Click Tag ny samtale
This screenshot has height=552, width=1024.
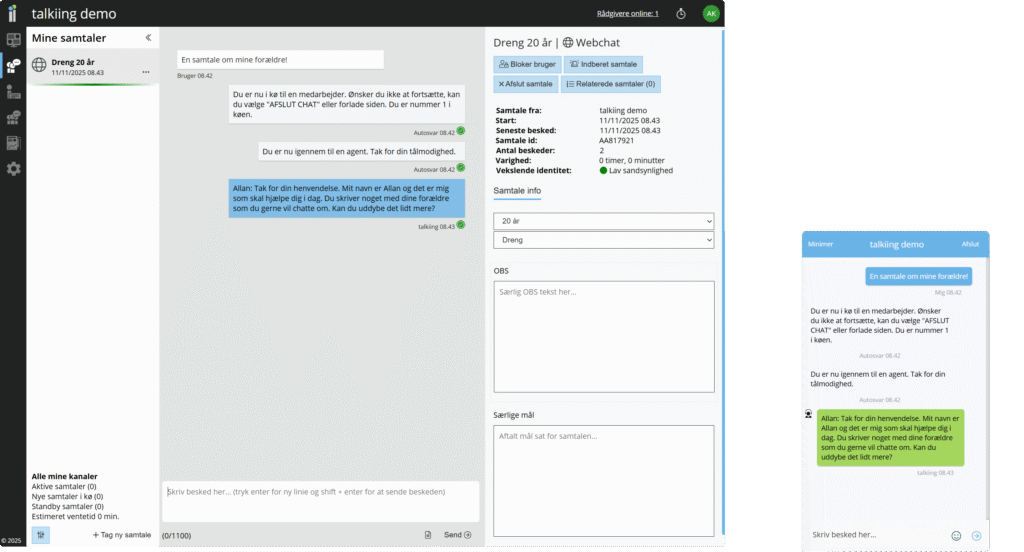[121, 535]
